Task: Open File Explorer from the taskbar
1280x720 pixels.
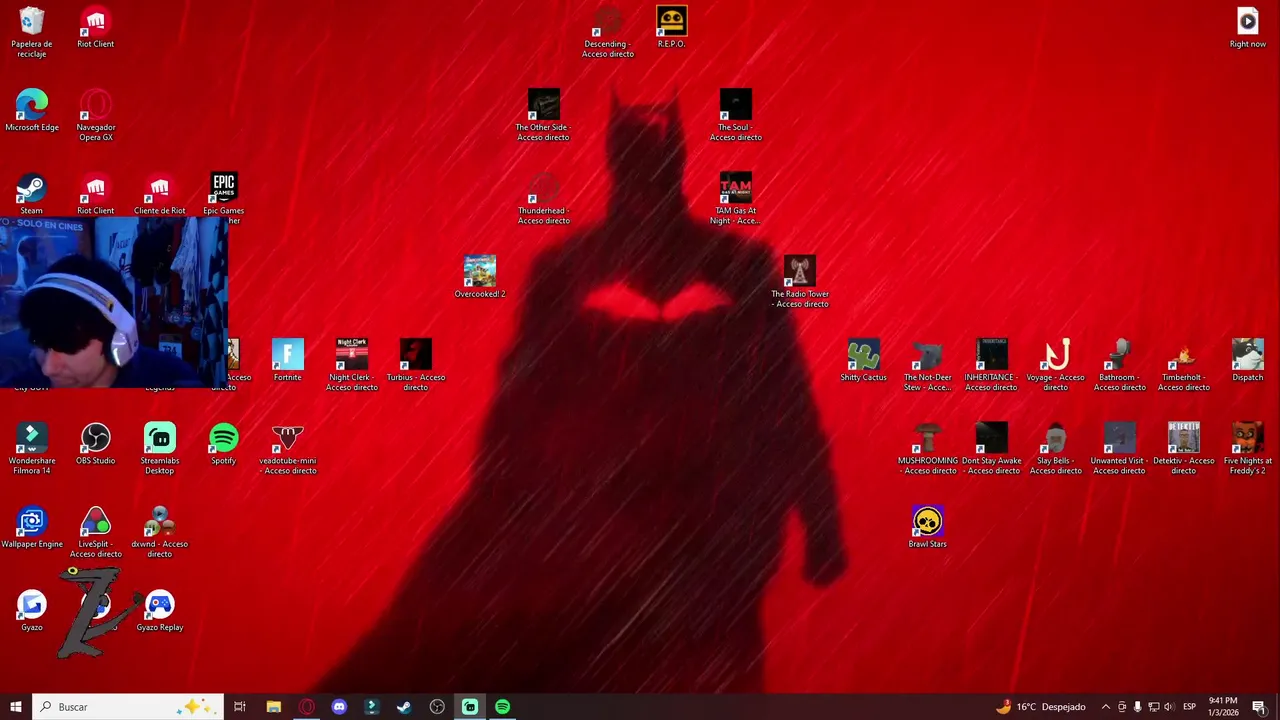Action: pos(273,707)
